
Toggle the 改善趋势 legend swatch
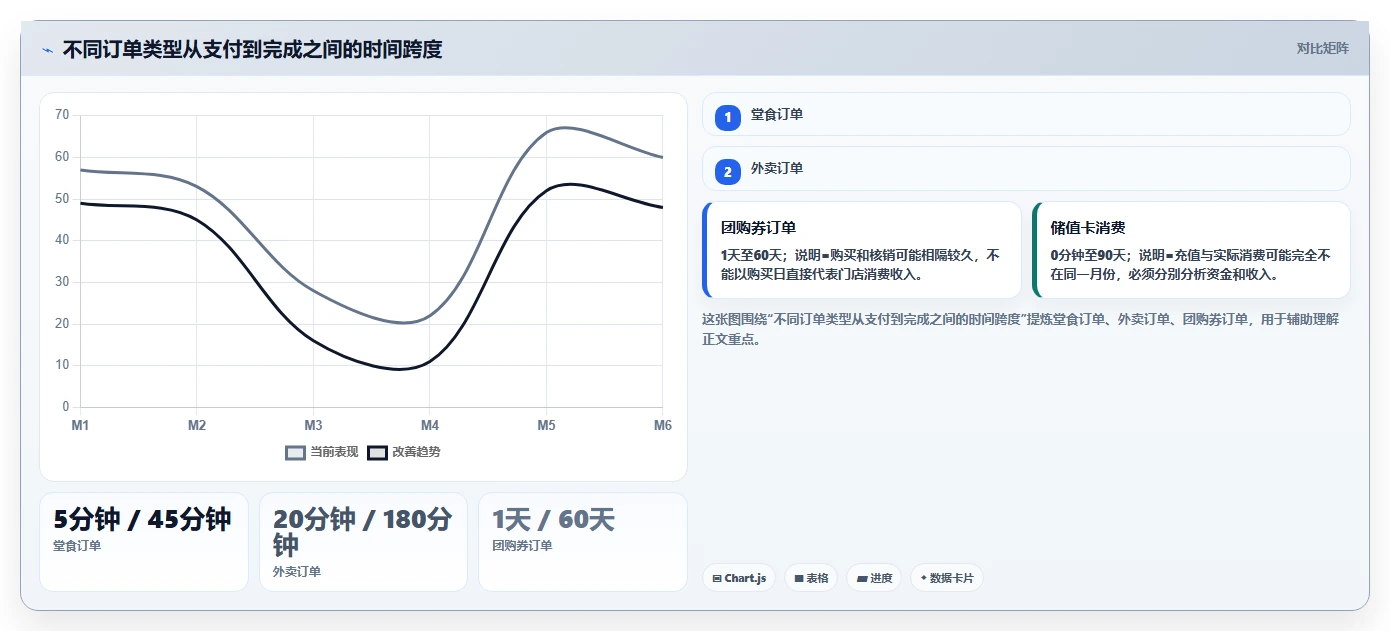(x=377, y=452)
